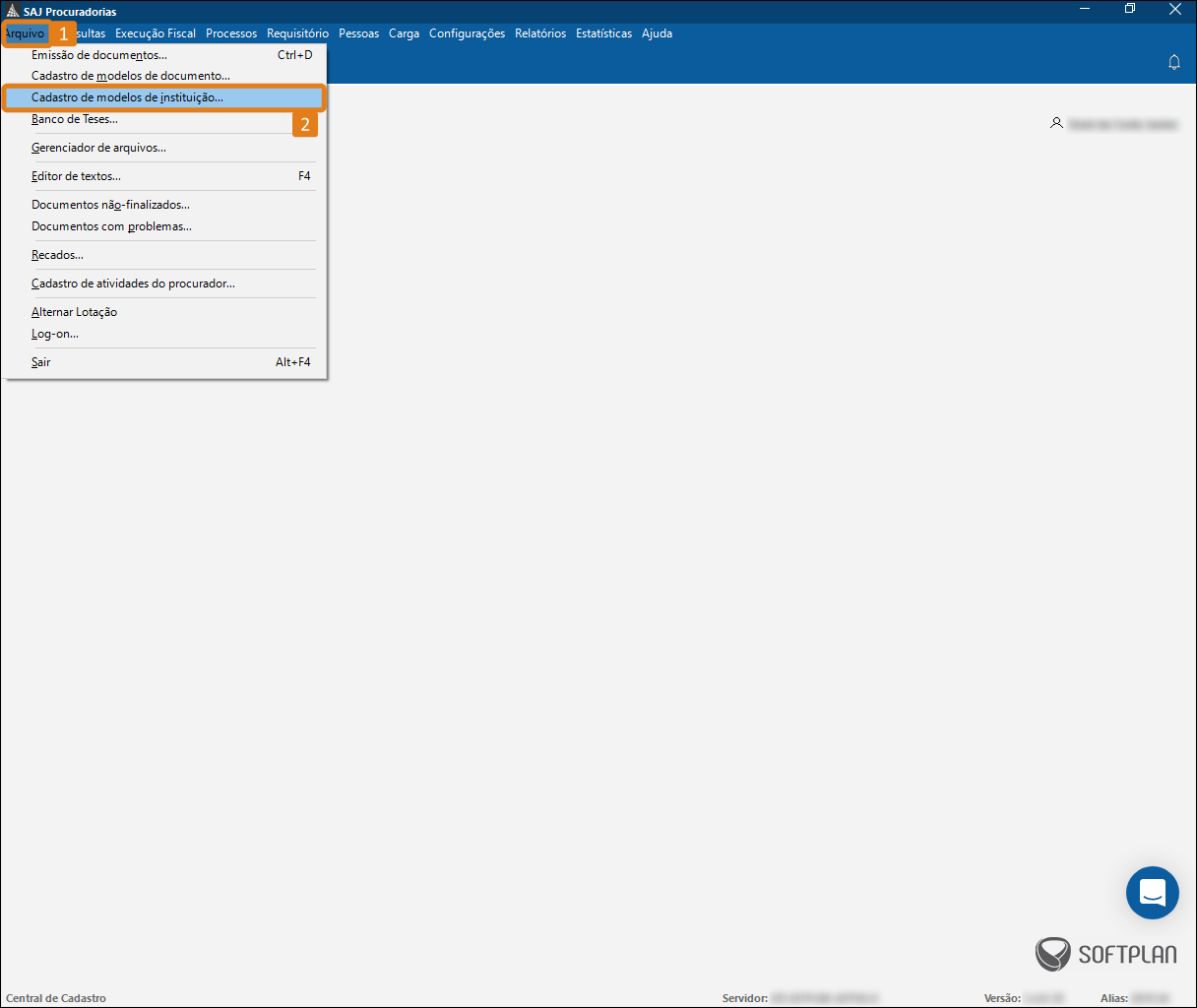Image resolution: width=1197 pixels, height=1008 pixels.
Task: Open Recados menu item
Action: [57, 255]
